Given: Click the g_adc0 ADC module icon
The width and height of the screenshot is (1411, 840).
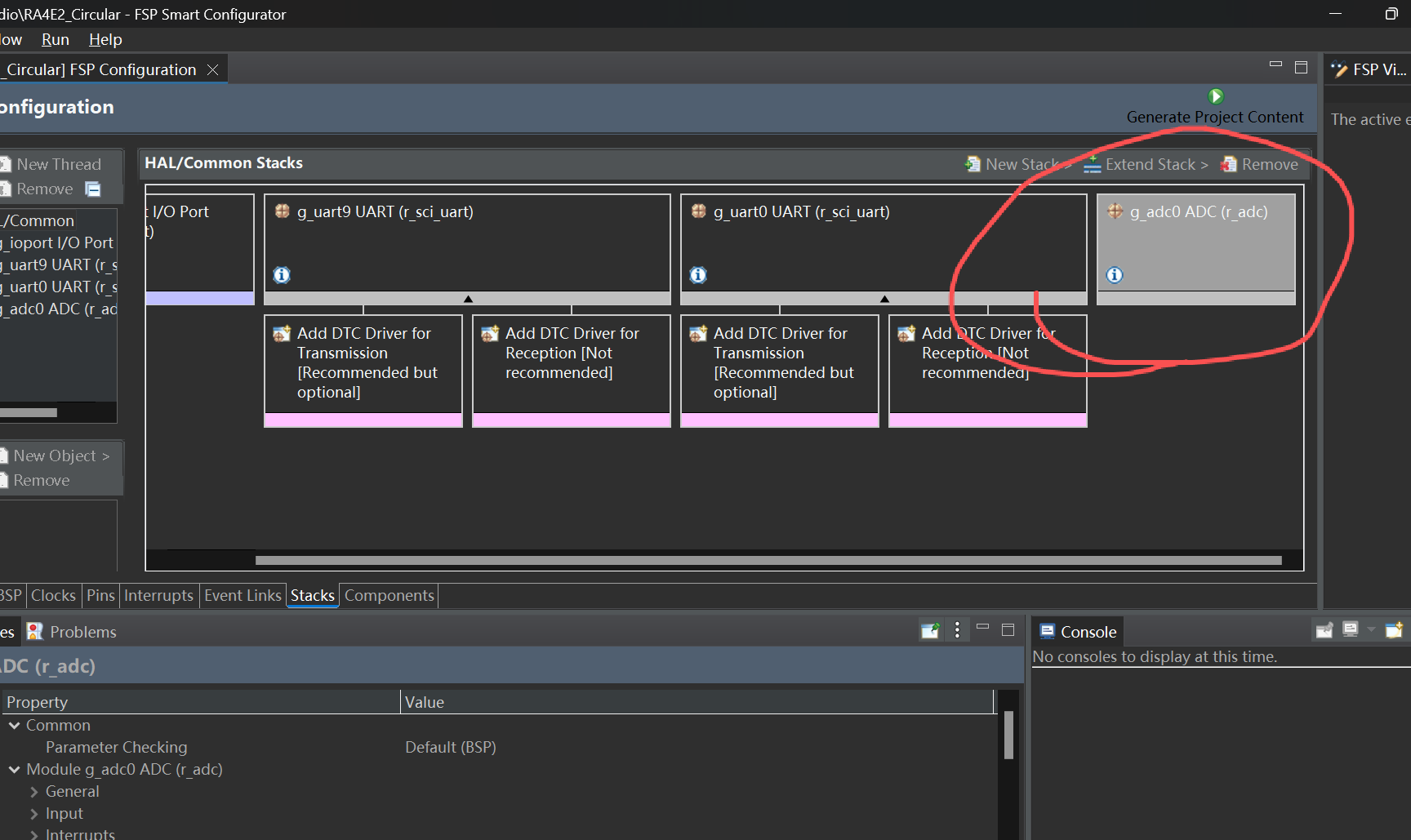Looking at the screenshot, I should click(1115, 211).
